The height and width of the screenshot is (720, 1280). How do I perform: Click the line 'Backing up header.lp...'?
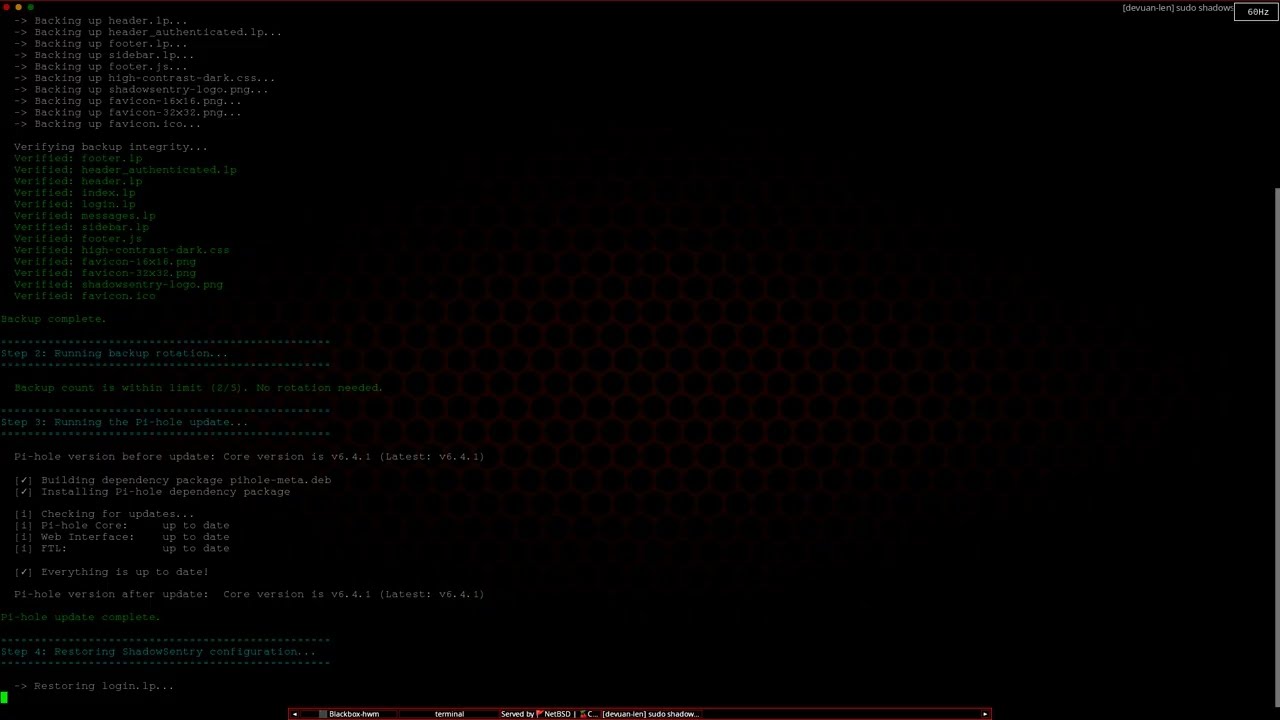[100, 20]
